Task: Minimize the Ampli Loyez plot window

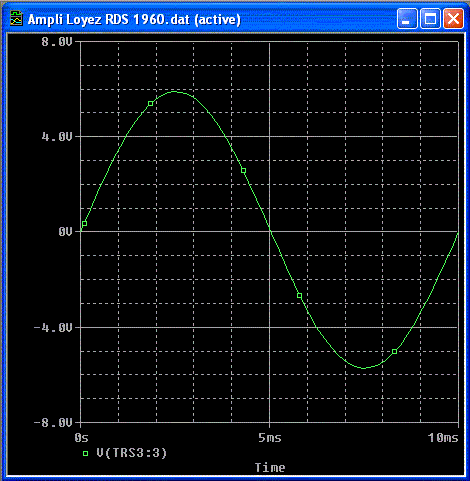Action: click(x=407, y=19)
